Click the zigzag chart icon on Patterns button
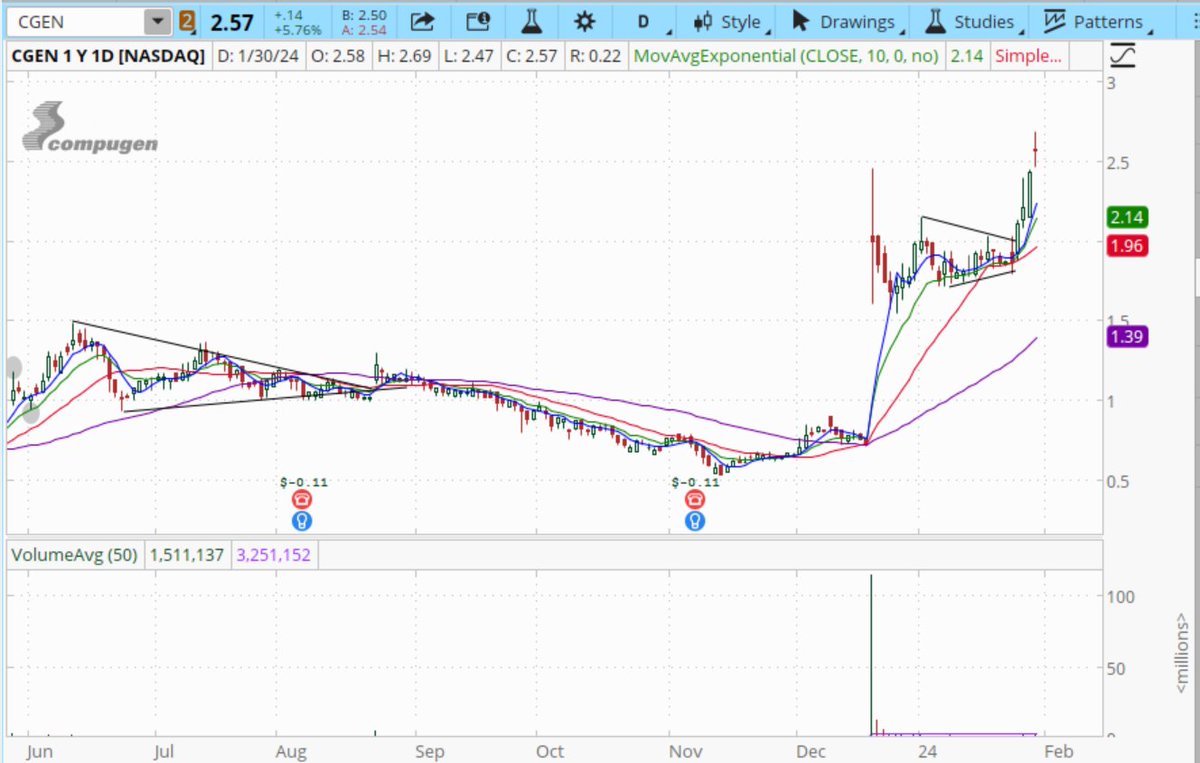The height and width of the screenshot is (763, 1200). (x=1054, y=21)
